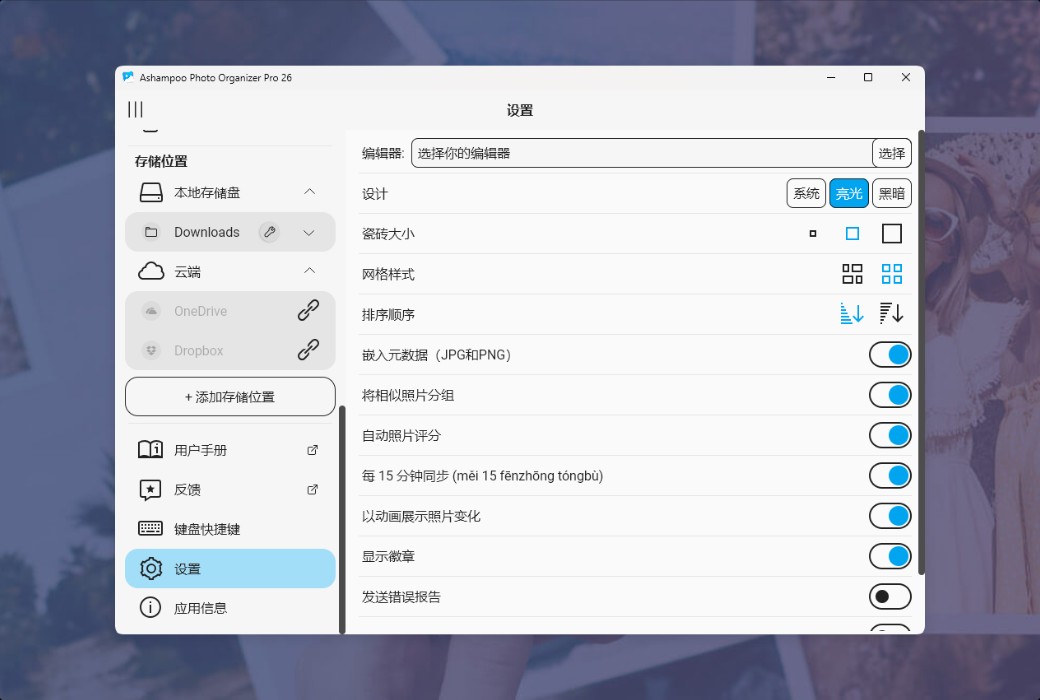This screenshot has height=700, width=1040.
Task: Click the 选择 button to pick an editor
Action: [891, 153]
